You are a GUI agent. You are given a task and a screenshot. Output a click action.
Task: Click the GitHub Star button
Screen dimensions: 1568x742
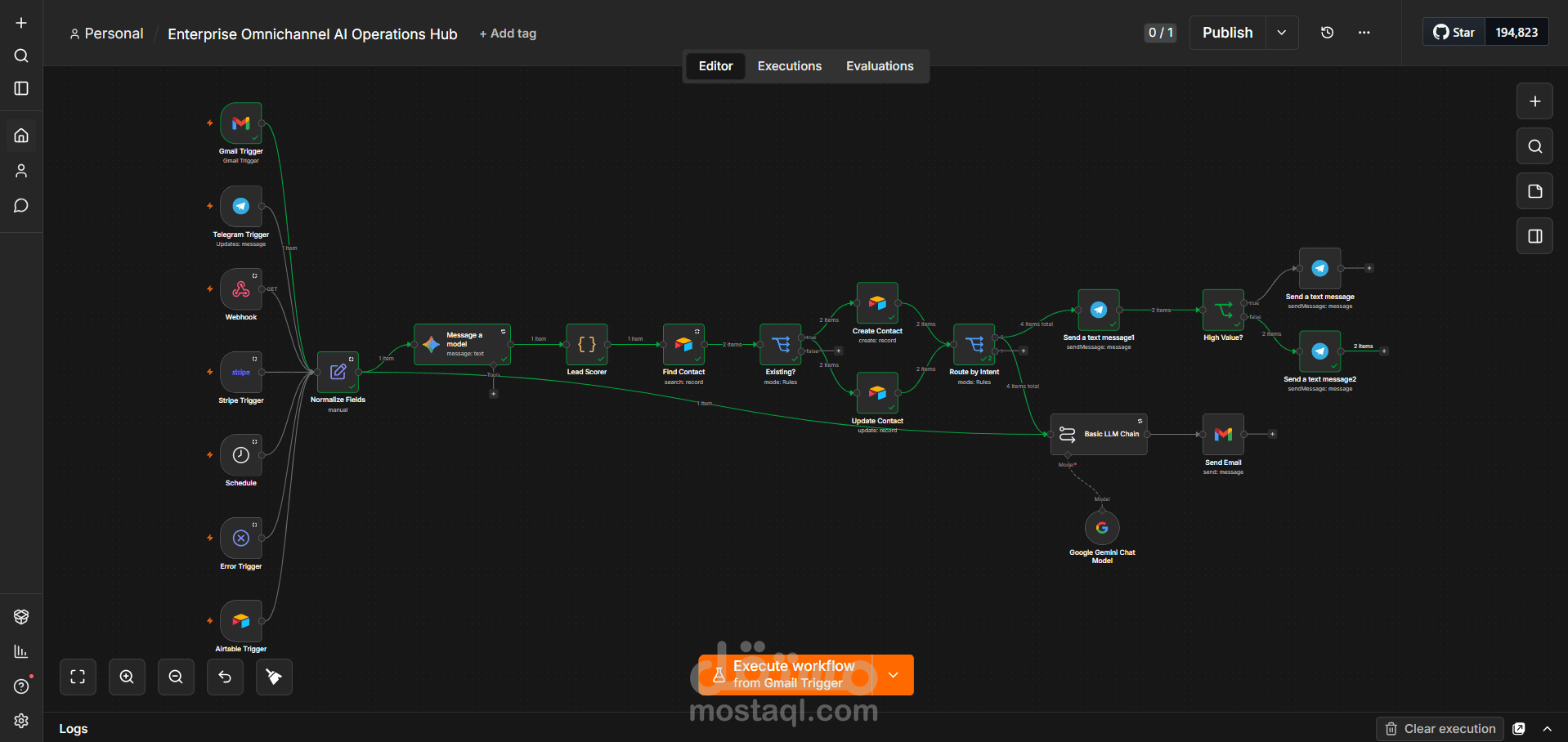[x=1454, y=33]
